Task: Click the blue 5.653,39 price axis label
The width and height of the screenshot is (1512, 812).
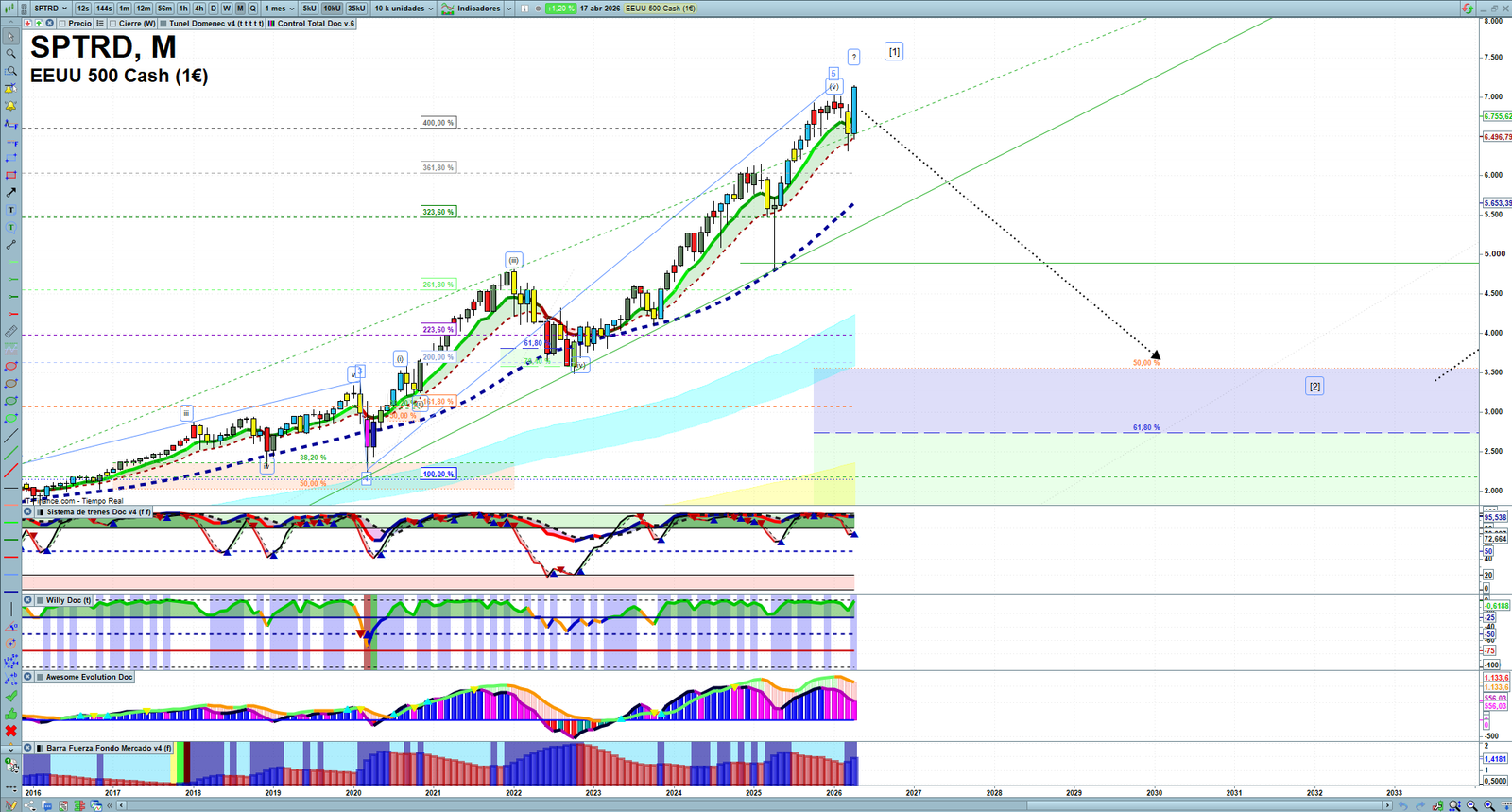Action: (x=1497, y=203)
